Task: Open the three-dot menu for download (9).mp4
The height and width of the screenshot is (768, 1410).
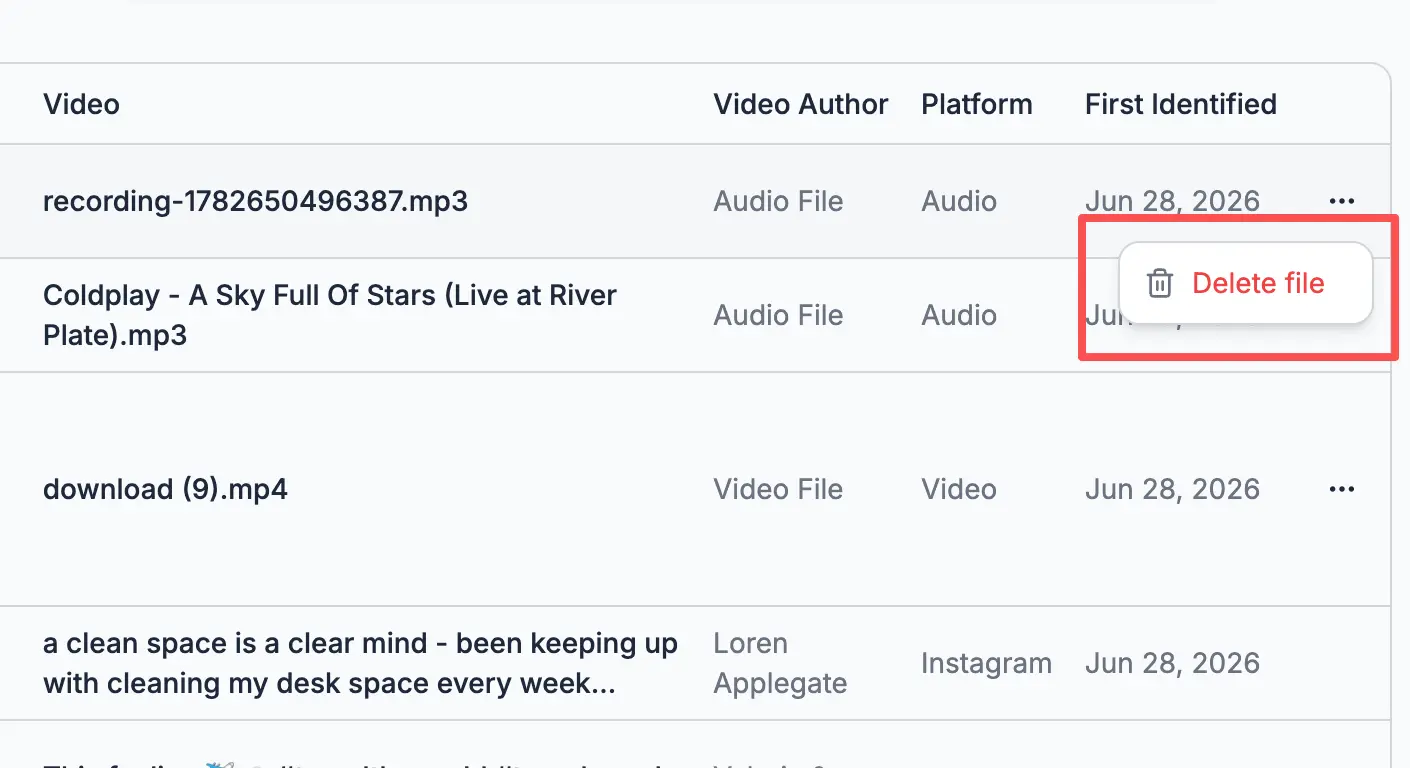Action: click(1342, 489)
